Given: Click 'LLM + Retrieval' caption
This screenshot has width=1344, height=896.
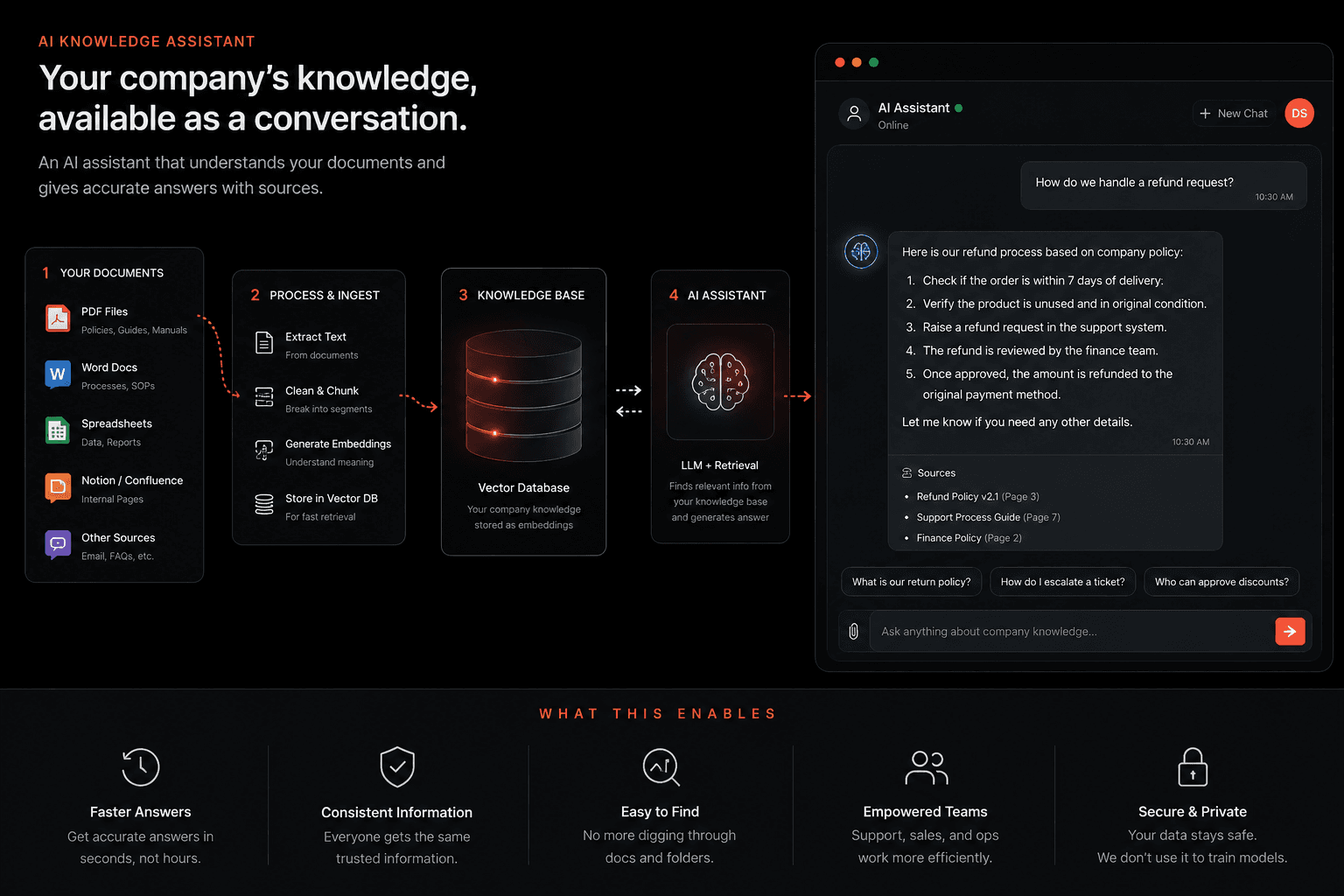Looking at the screenshot, I should tap(719, 465).
